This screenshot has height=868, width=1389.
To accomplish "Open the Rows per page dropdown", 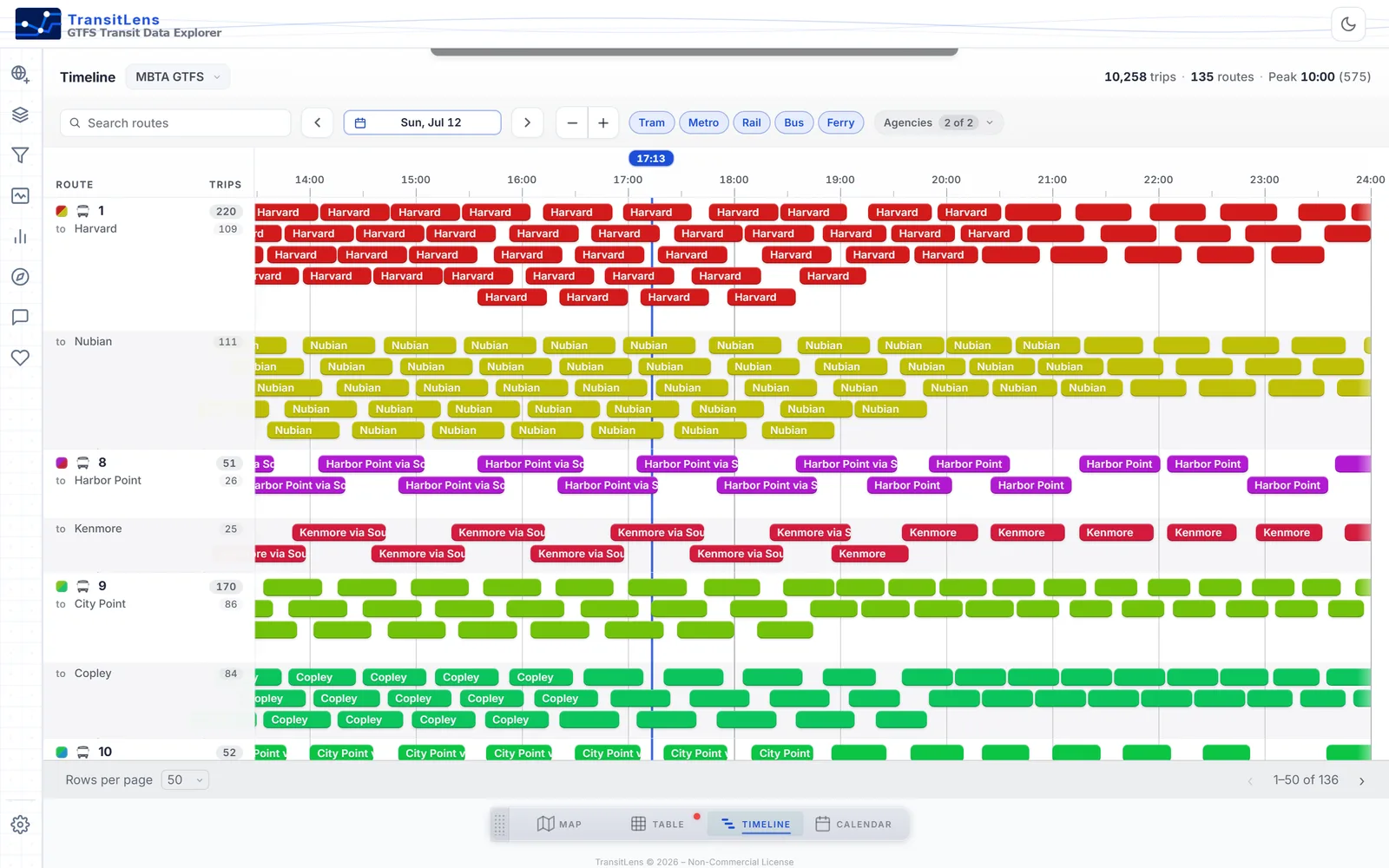I will (185, 779).
